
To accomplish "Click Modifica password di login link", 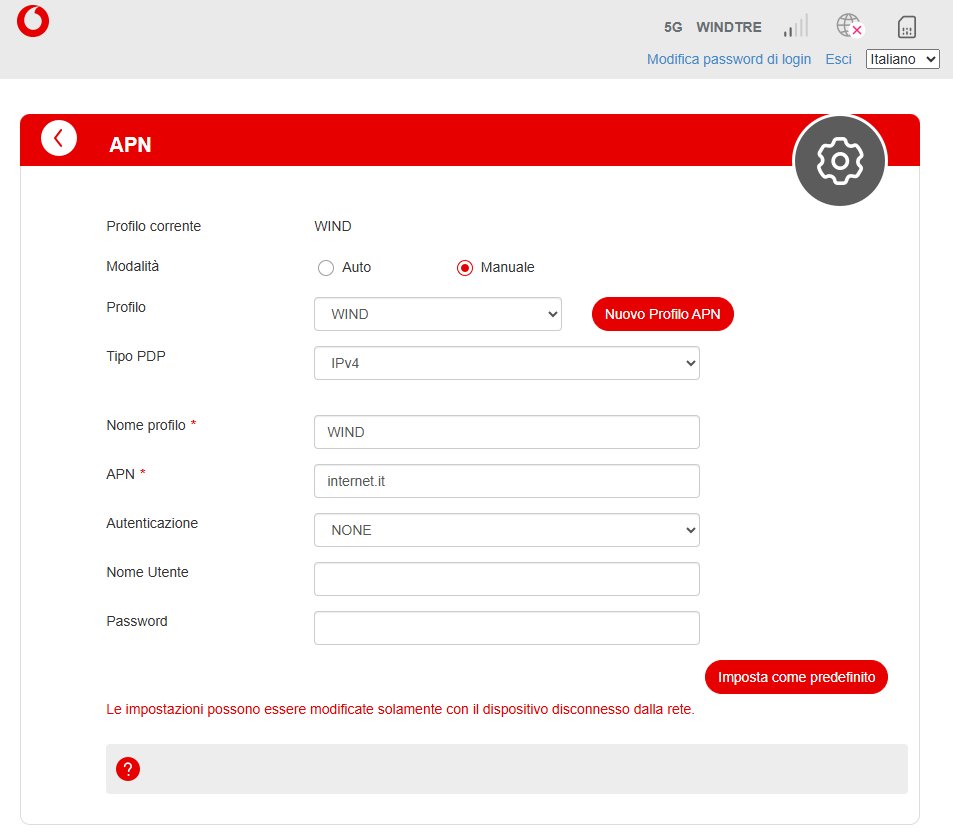I will [x=728, y=60].
